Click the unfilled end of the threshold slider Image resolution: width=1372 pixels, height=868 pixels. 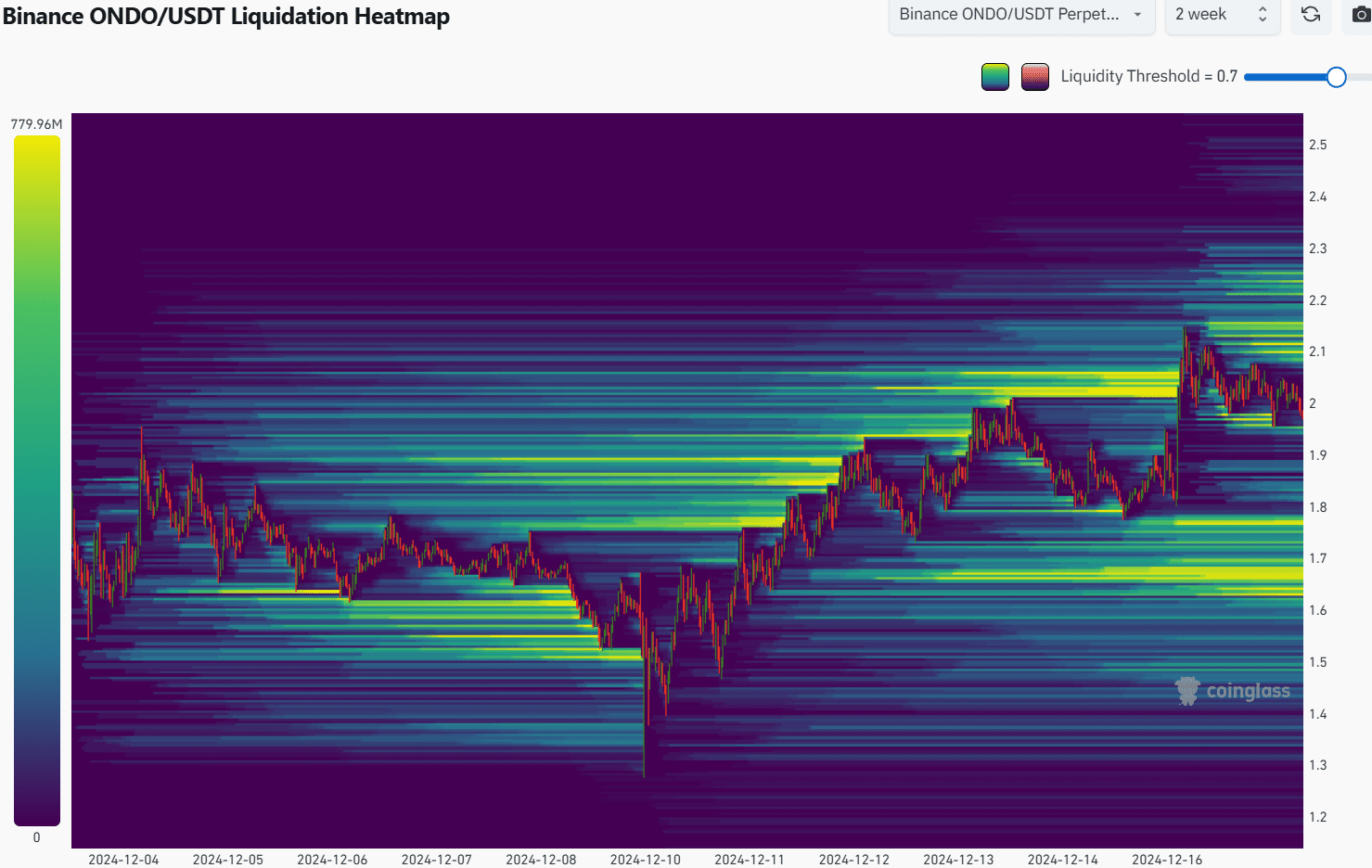[1360, 77]
